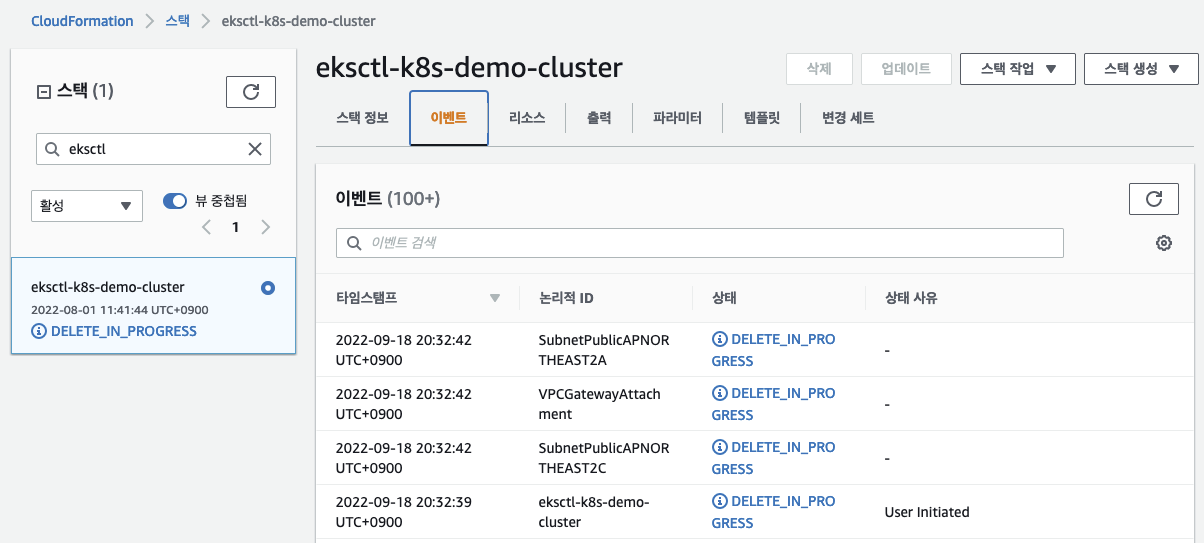Open events table settings gear
1204x543 pixels.
click(x=1164, y=243)
